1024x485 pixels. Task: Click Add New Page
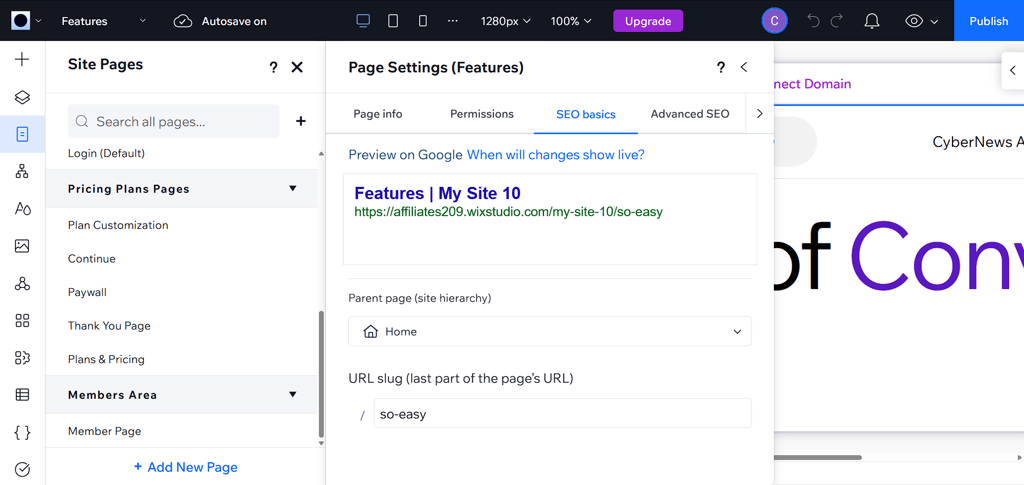tap(185, 467)
